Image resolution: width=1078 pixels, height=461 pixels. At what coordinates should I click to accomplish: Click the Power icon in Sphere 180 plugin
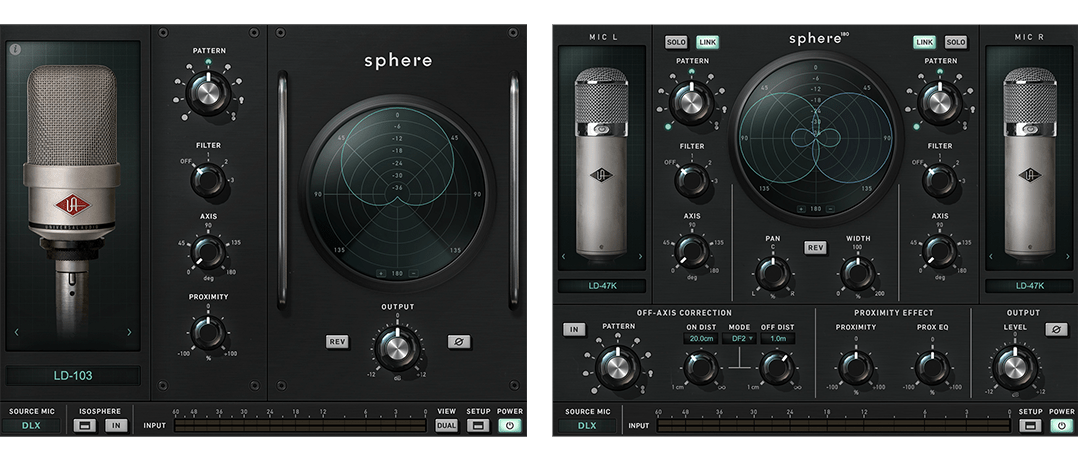click(x=1061, y=425)
